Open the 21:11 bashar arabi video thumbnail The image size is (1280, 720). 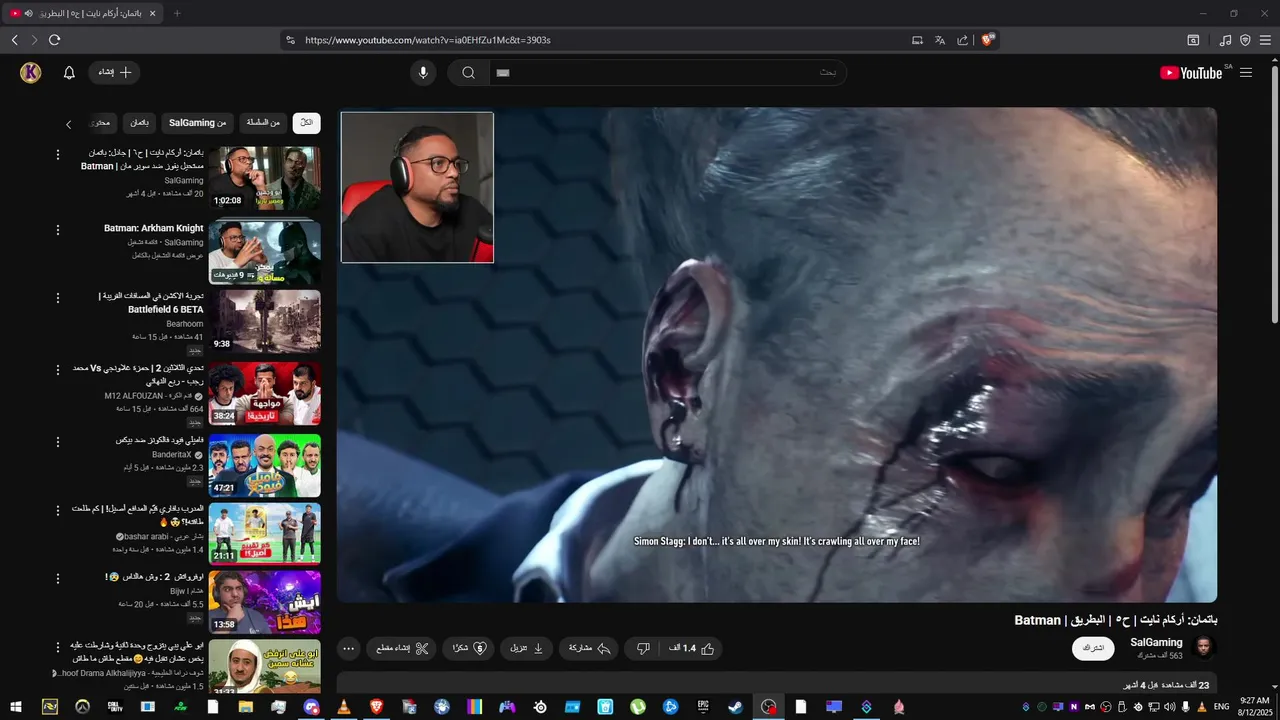[265, 534]
